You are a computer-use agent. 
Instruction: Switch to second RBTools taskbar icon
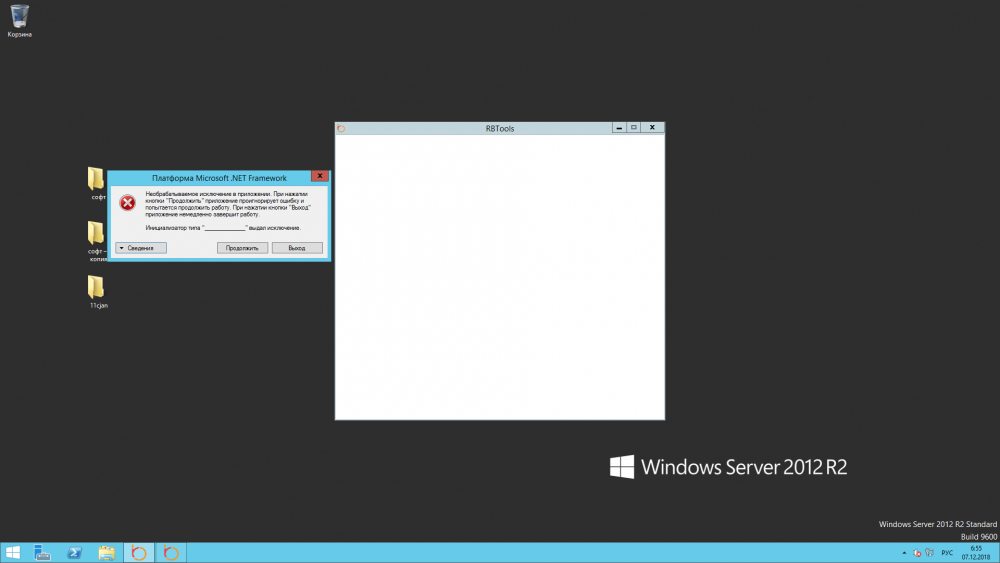(x=171, y=552)
